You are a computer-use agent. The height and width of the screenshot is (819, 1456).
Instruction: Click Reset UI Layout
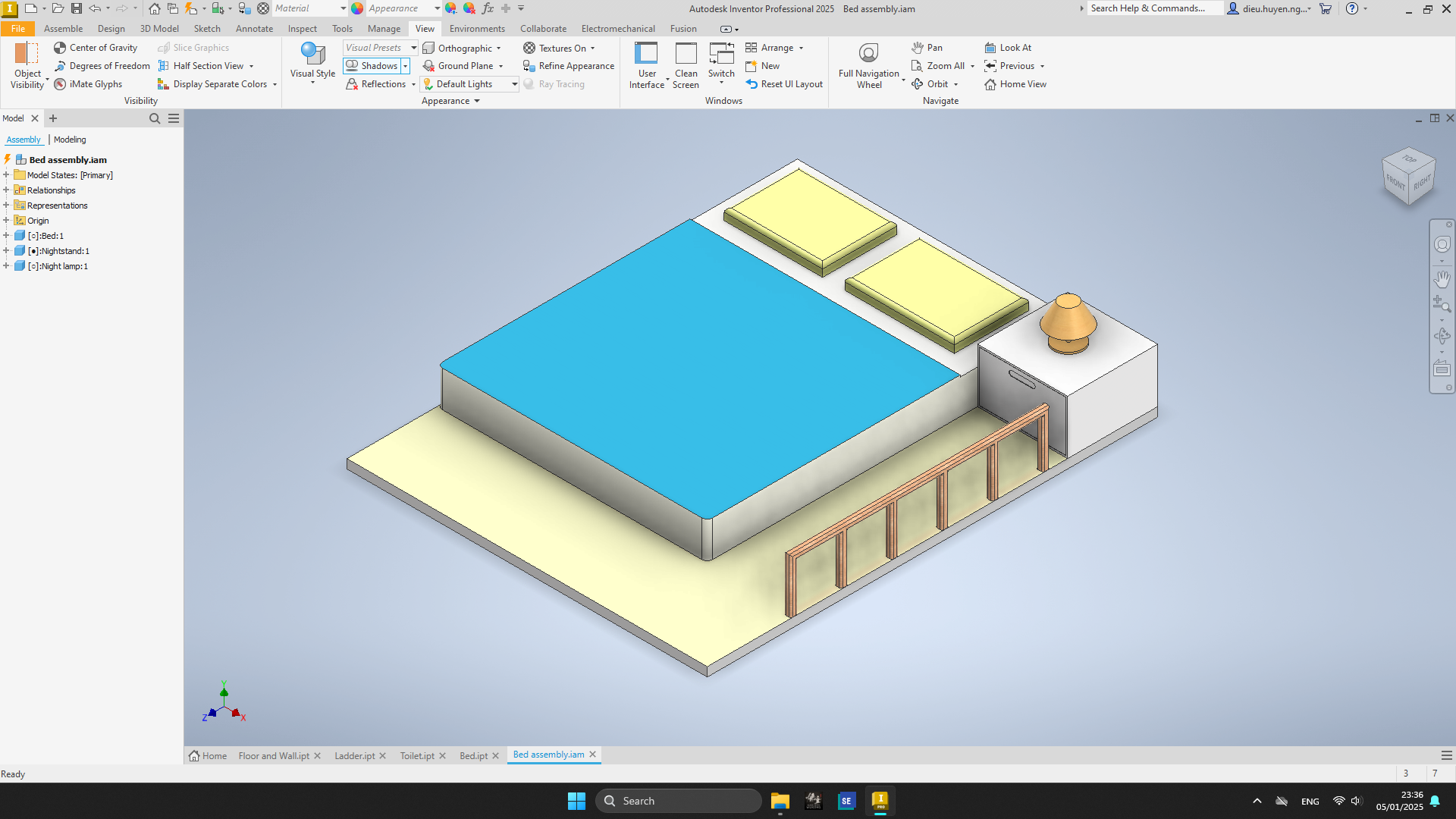784,84
